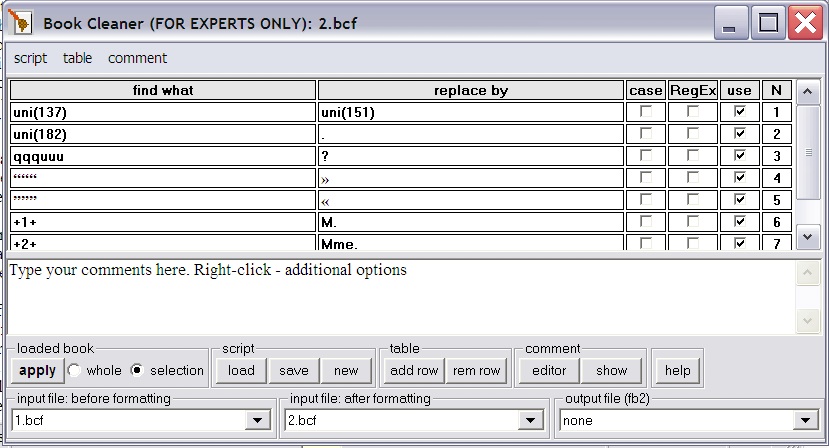Click comment box scroll-down arrow
The height and width of the screenshot is (448, 829).
pos(808,321)
